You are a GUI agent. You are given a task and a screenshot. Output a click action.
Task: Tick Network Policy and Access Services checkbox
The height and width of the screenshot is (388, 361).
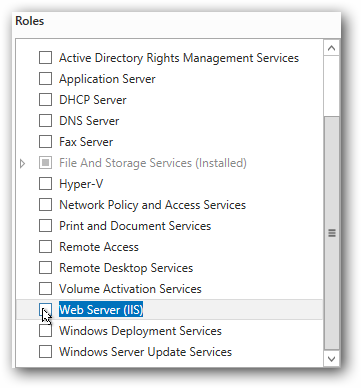45,205
